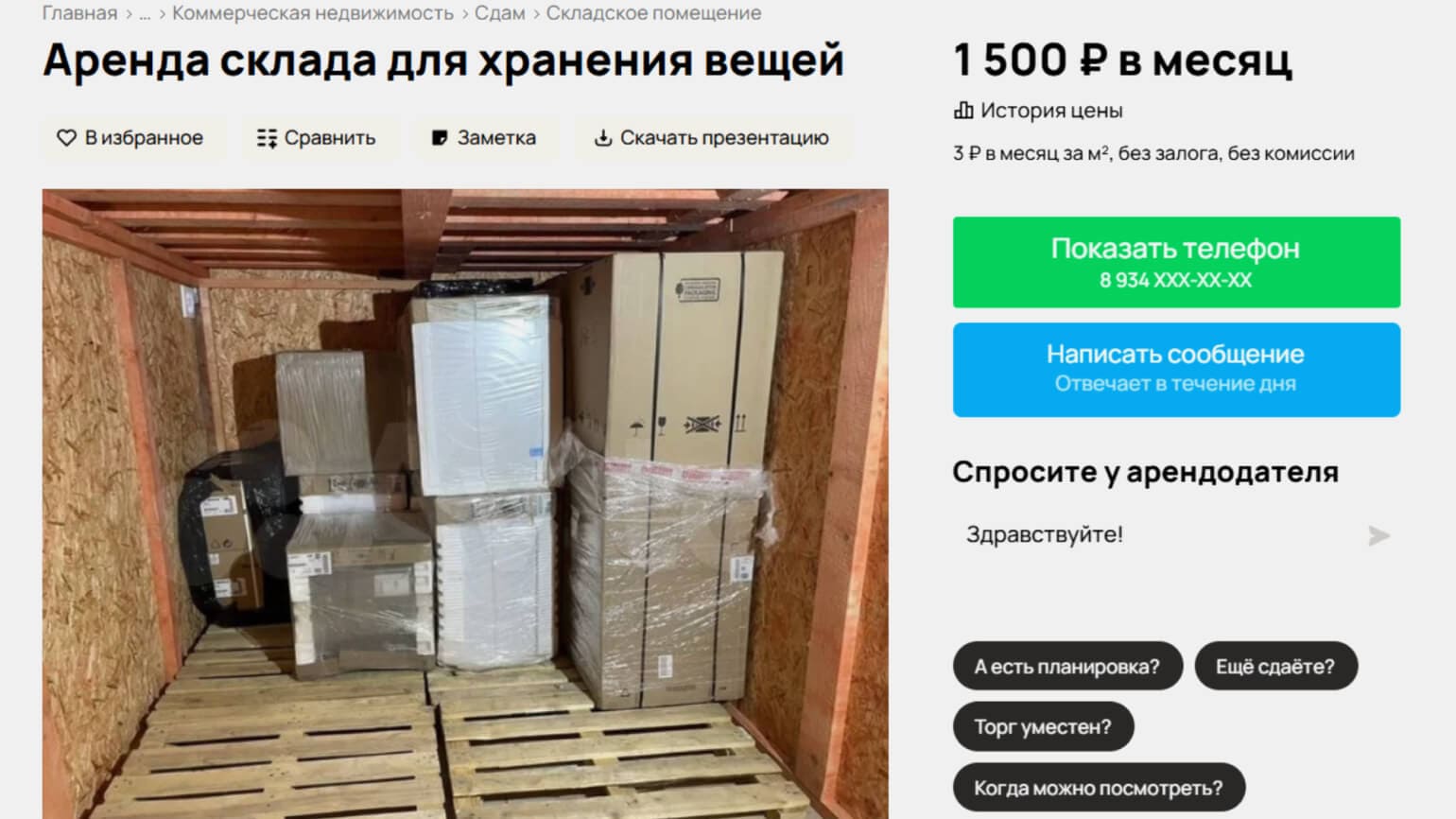Click the heart icon in 'В избранное'
Image resolution: width=1456 pixels, height=819 pixels.
coord(66,138)
